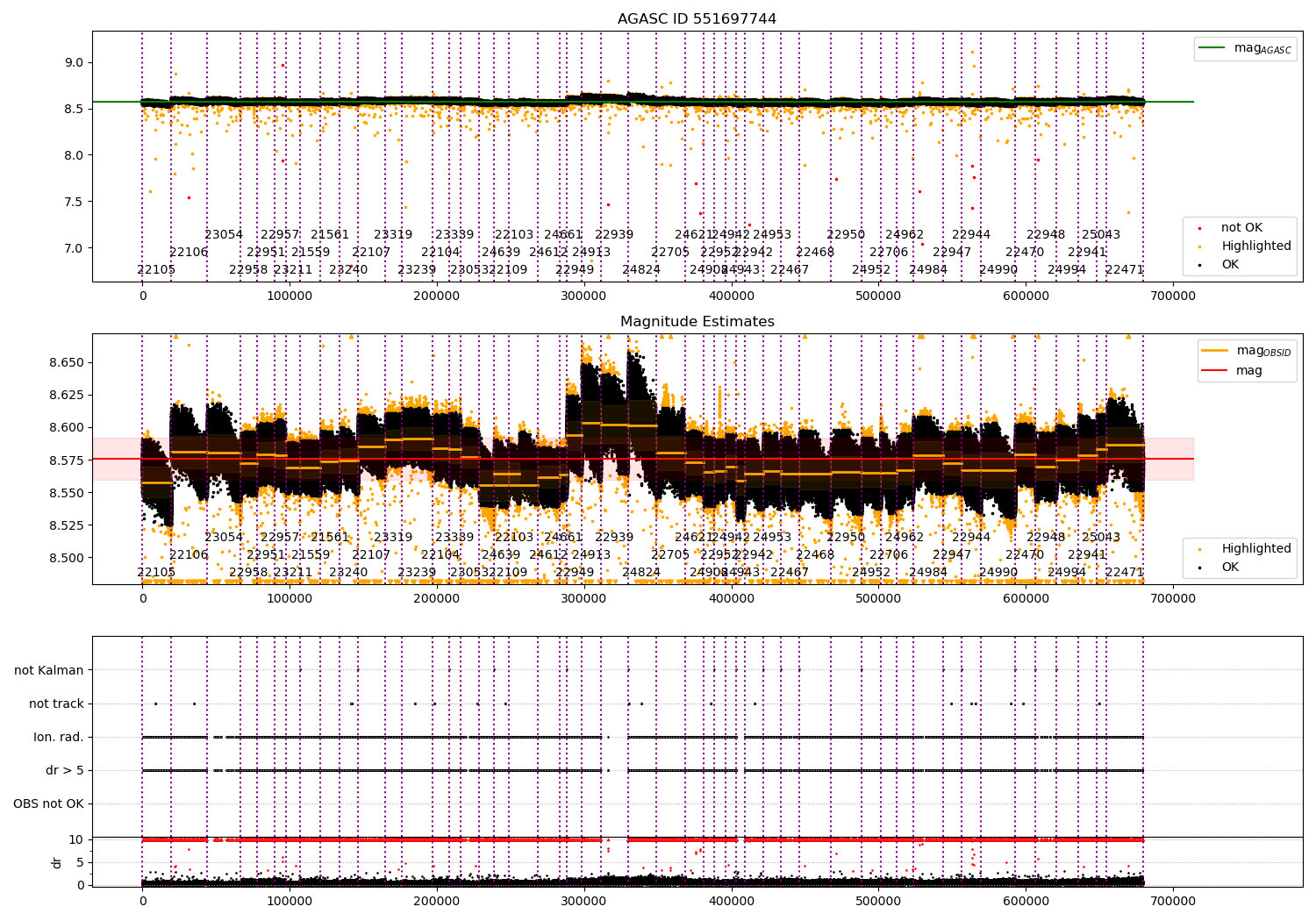Click the 8.500 tick on the middle panel y-axis

pos(68,558)
